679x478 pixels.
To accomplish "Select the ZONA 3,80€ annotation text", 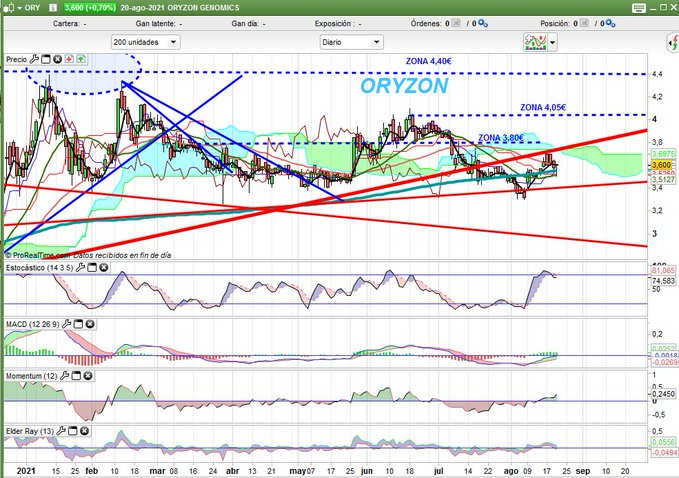I will pyautogui.click(x=501, y=138).
